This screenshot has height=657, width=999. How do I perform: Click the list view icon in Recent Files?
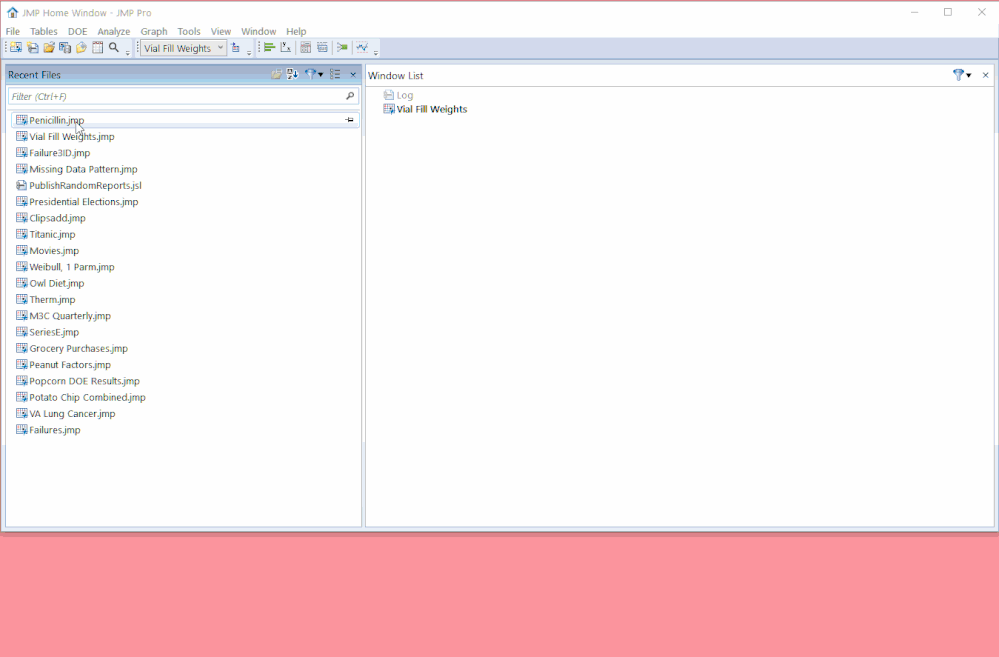point(335,75)
